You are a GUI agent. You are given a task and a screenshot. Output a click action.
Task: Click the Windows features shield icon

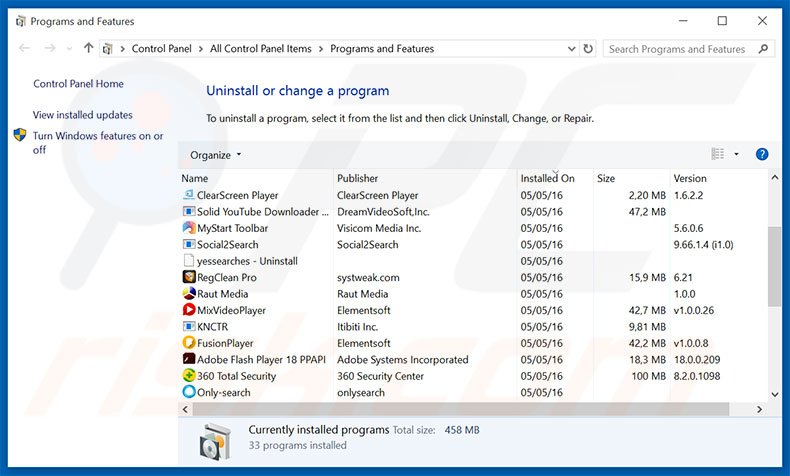coord(20,135)
